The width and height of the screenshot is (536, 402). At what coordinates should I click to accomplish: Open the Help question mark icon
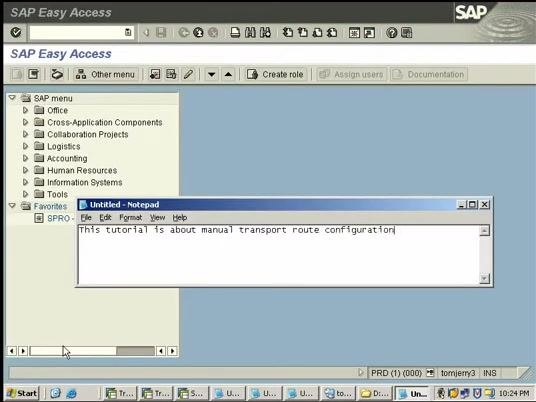391,33
